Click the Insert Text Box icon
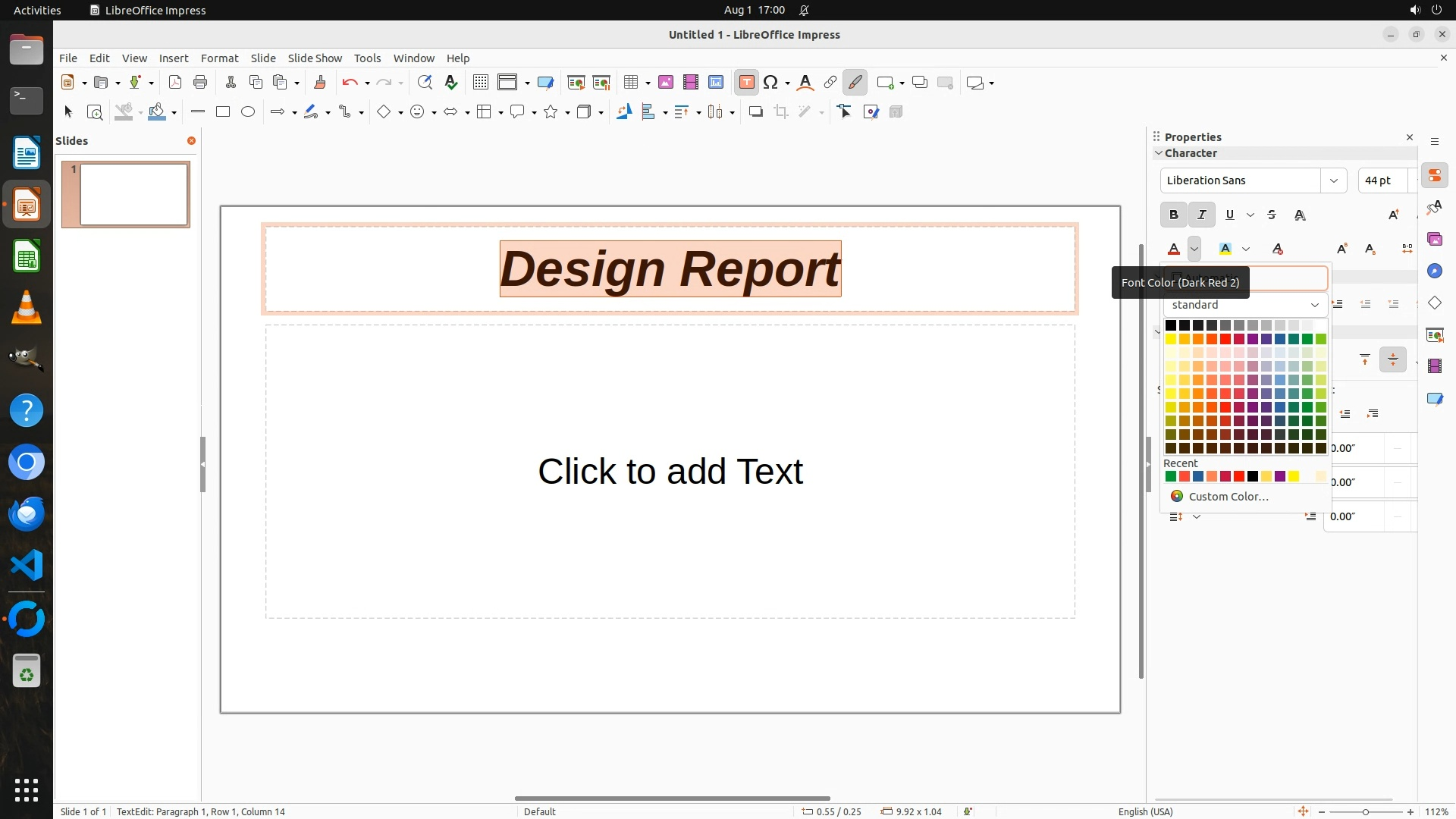The height and width of the screenshot is (819, 1456). 746,83
